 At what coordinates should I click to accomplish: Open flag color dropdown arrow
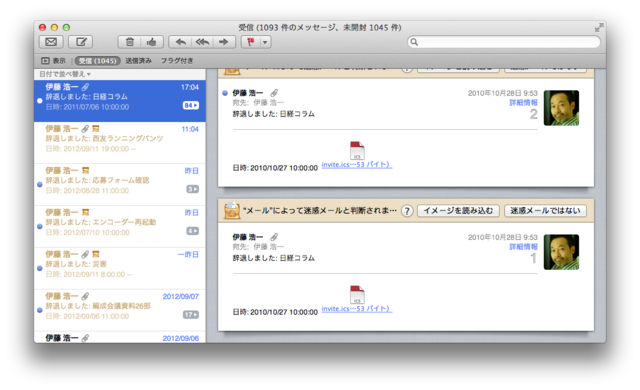[265, 42]
